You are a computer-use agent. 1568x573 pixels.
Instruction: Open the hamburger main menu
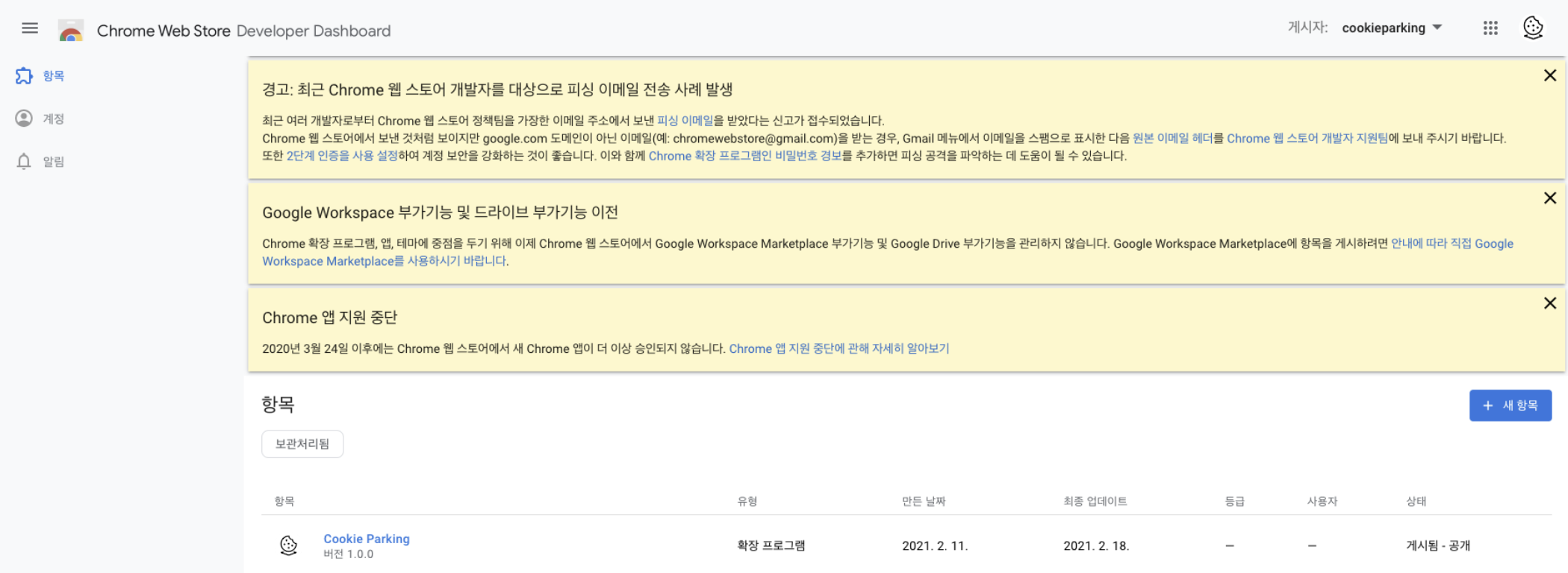(30, 28)
